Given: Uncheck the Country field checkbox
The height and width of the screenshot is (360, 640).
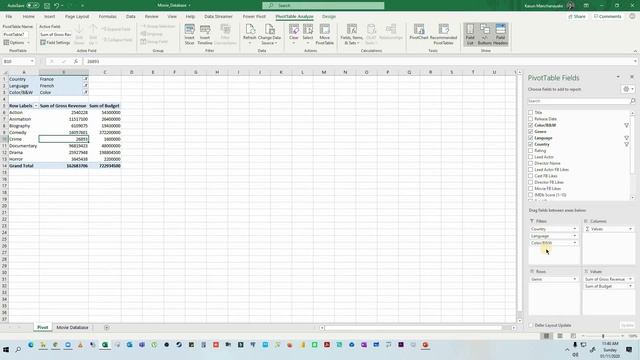Looking at the screenshot, I should 531,144.
